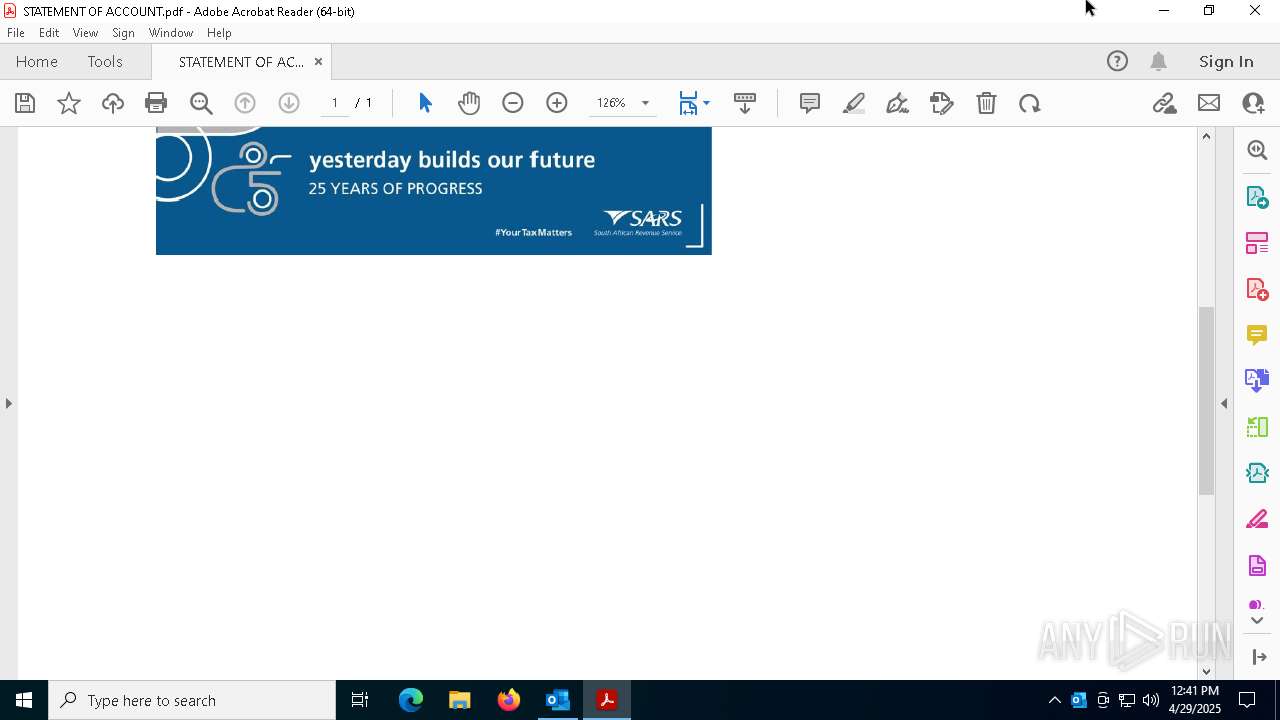Select the STATEMENT OF AC... document tab
This screenshot has height=720, width=1280.
pyautogui.click(x=241, y=61)
